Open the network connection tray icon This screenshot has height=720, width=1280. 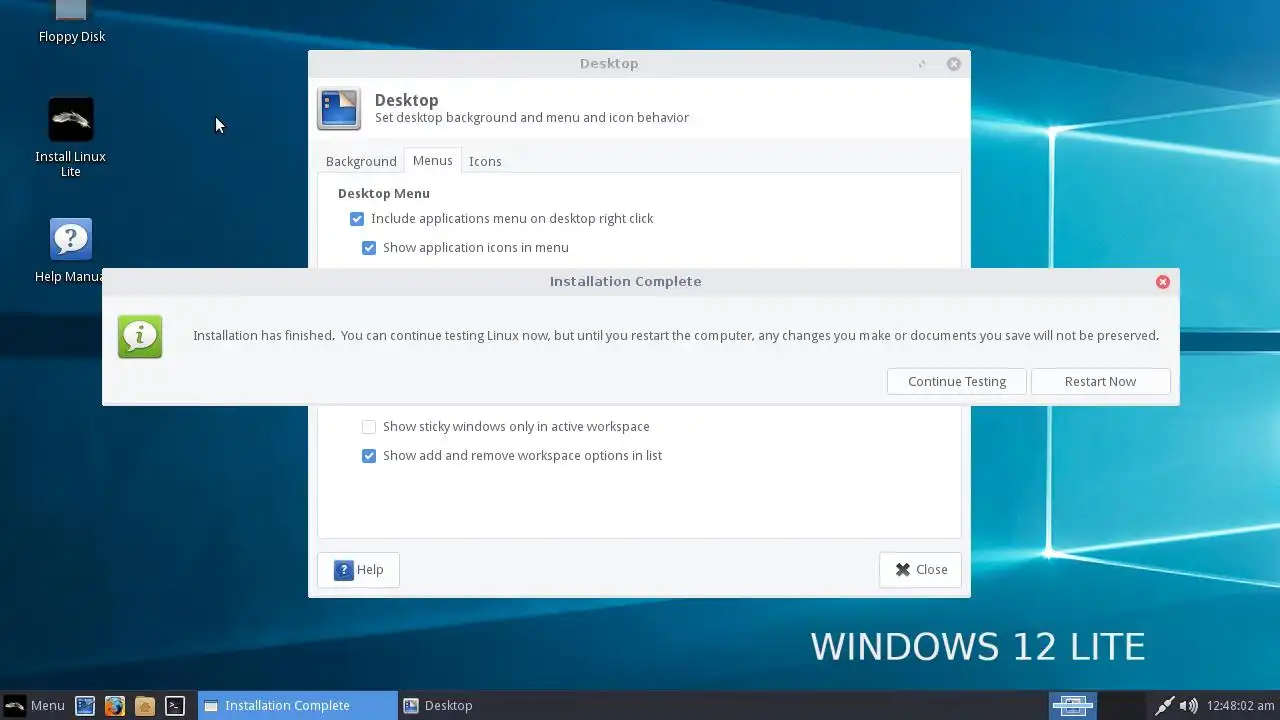tap(1165, 705)
